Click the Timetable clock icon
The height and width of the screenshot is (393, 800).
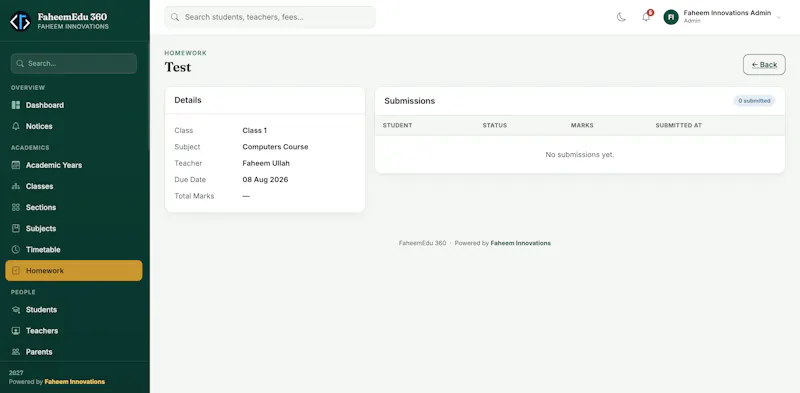click(16, 250)
